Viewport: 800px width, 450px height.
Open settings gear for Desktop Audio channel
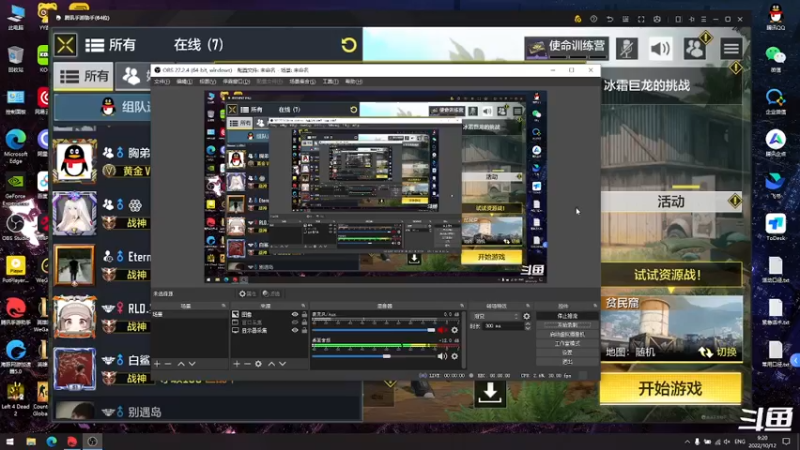(x=455, y=356)
